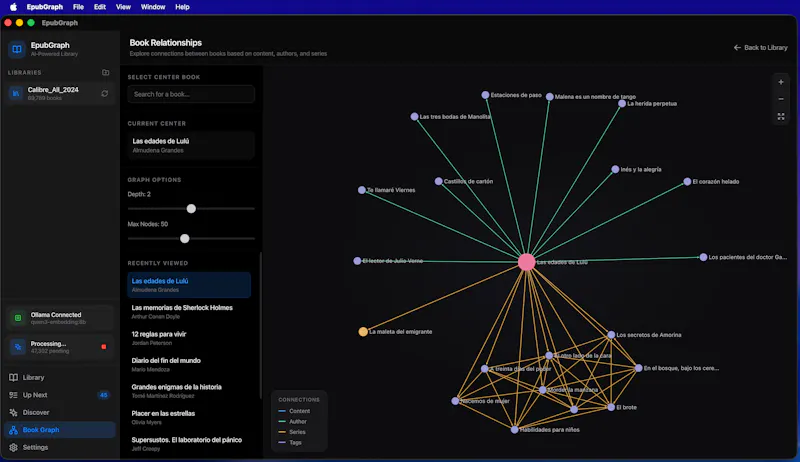Open Grandes enigmas de la historia
This screenshot has height=462, width=800.
pos(189,391)
